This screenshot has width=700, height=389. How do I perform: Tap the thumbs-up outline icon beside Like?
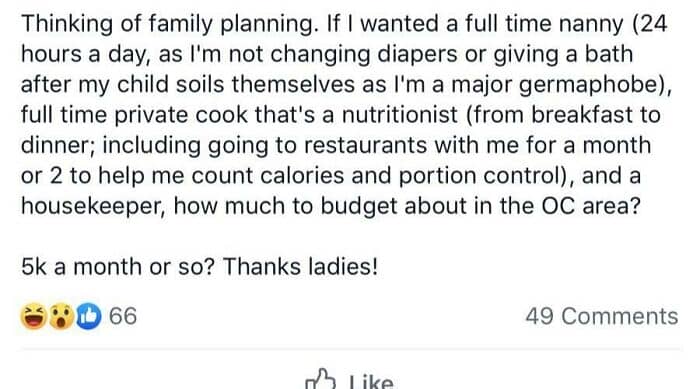pos(320,380)
